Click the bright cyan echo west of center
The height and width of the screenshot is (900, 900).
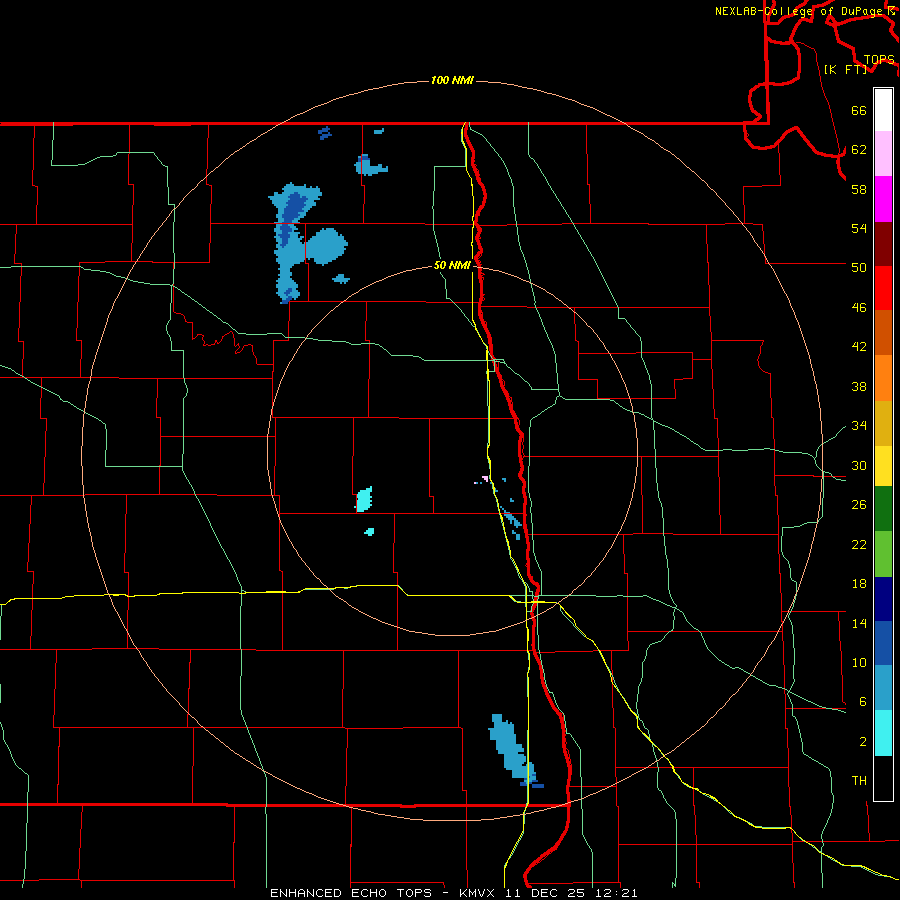pyautogui.click(x=364, y=499)
